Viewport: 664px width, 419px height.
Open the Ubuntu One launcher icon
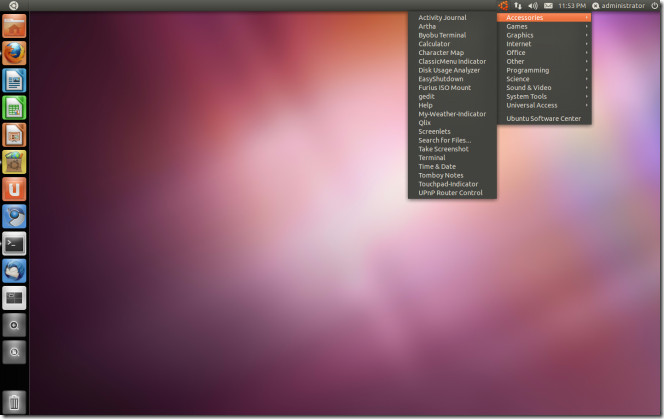[x=14, y=189]
